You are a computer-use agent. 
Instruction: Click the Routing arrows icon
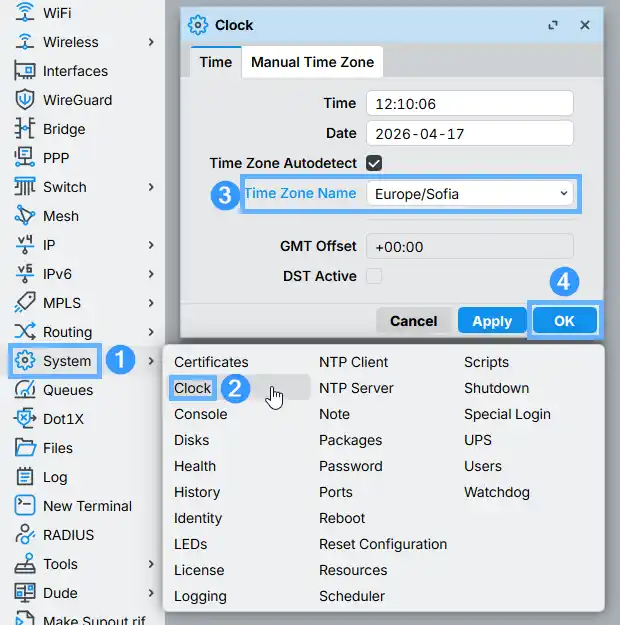coord(25,332)
